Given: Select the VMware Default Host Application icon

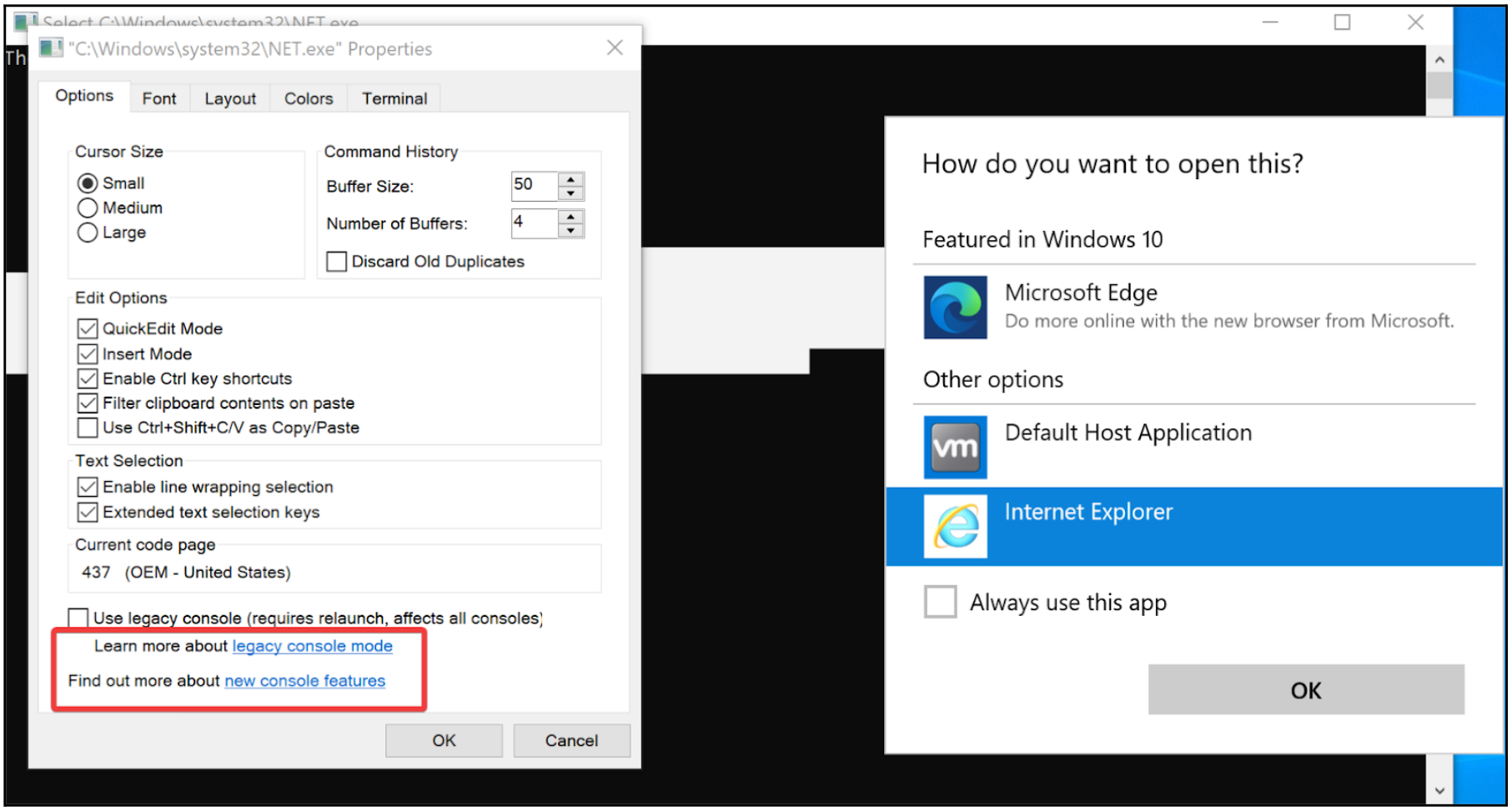Looking at the screenshot, I should tap(955, 448).
